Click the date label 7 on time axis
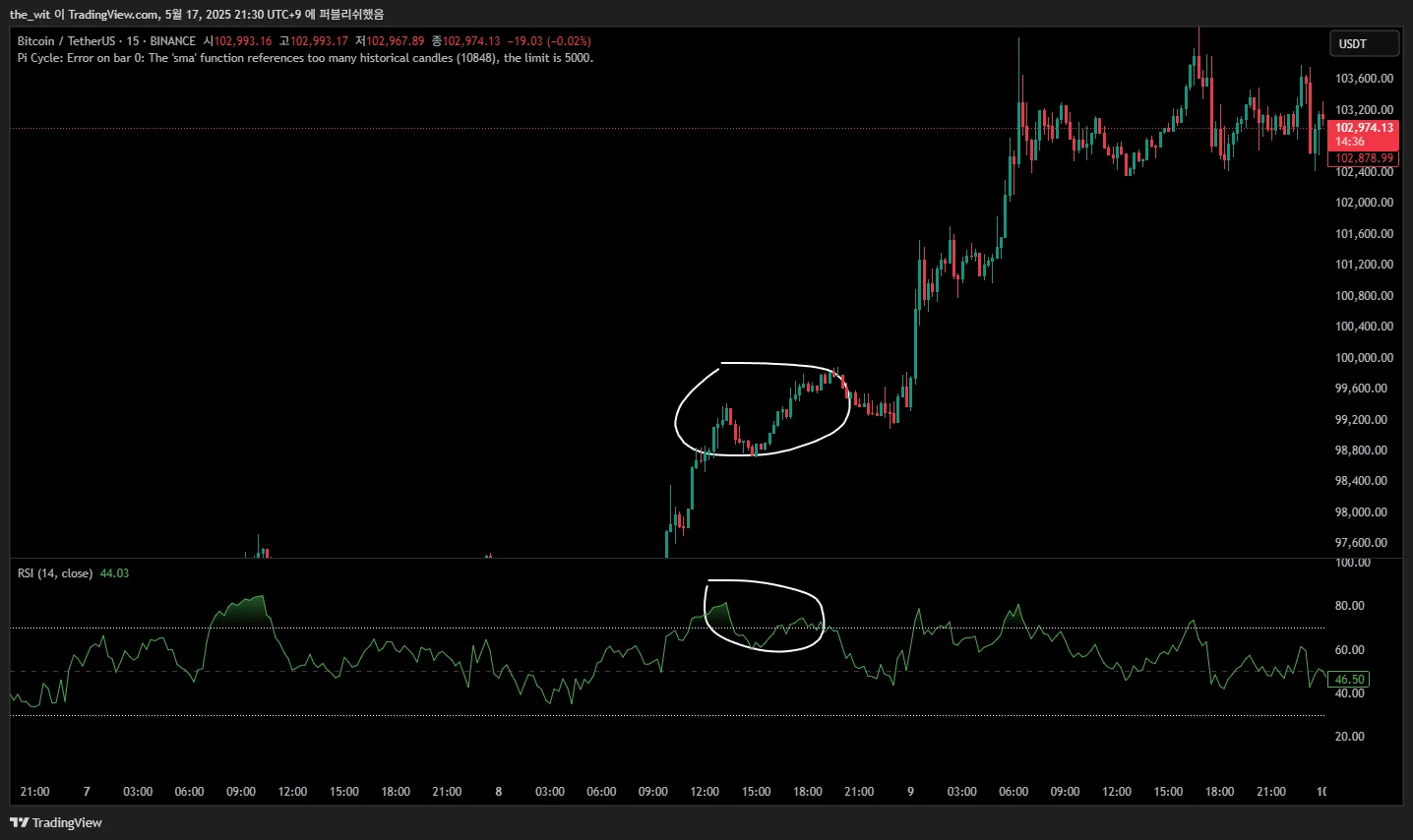The image size is (1413, 840). pos(87,792)
